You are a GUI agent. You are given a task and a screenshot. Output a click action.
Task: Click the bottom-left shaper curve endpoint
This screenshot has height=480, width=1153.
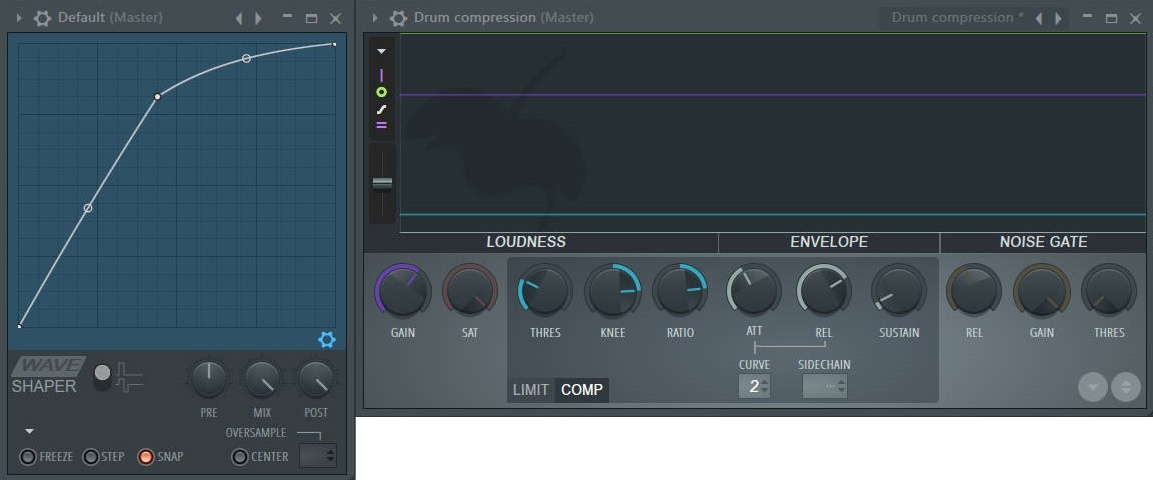[x=19, y=326]
